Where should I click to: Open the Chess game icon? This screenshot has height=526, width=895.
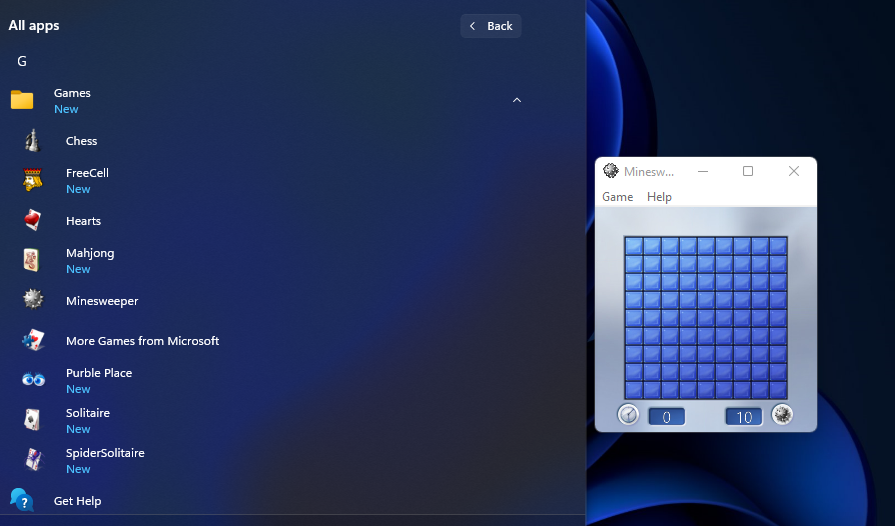pyautogui.click(x=33, y=141)
